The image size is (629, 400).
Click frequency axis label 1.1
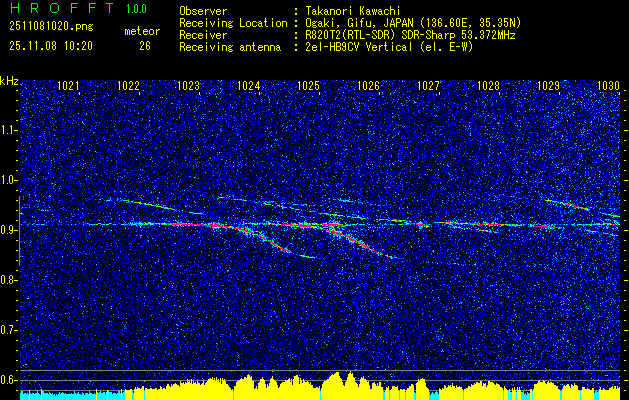(x=9, y=130)
